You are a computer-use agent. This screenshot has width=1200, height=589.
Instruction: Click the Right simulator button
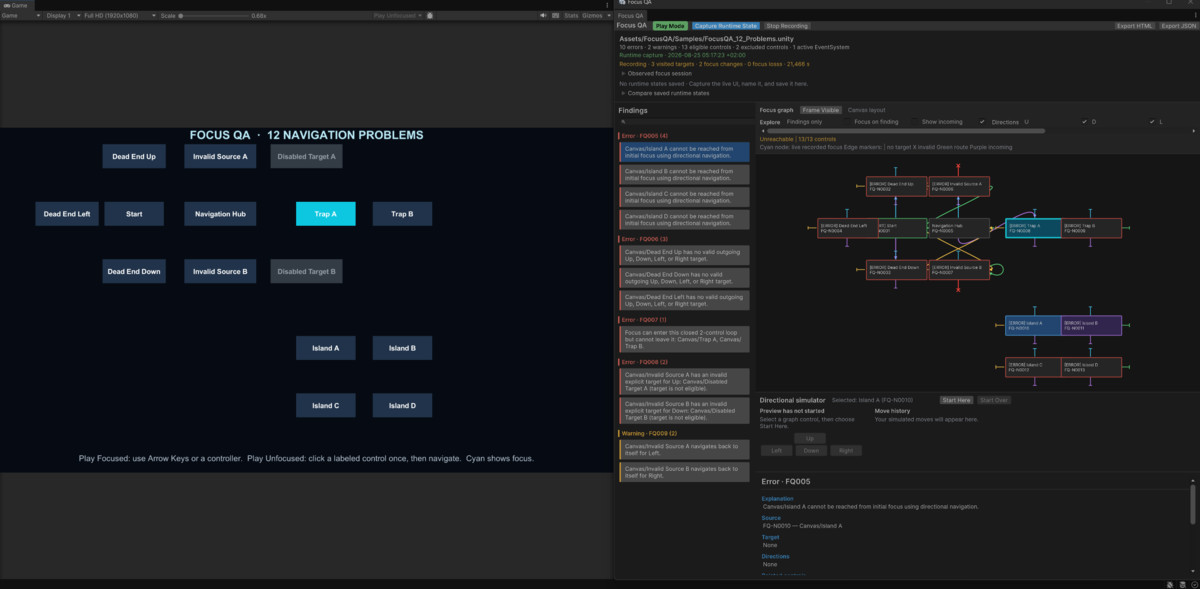845,451
